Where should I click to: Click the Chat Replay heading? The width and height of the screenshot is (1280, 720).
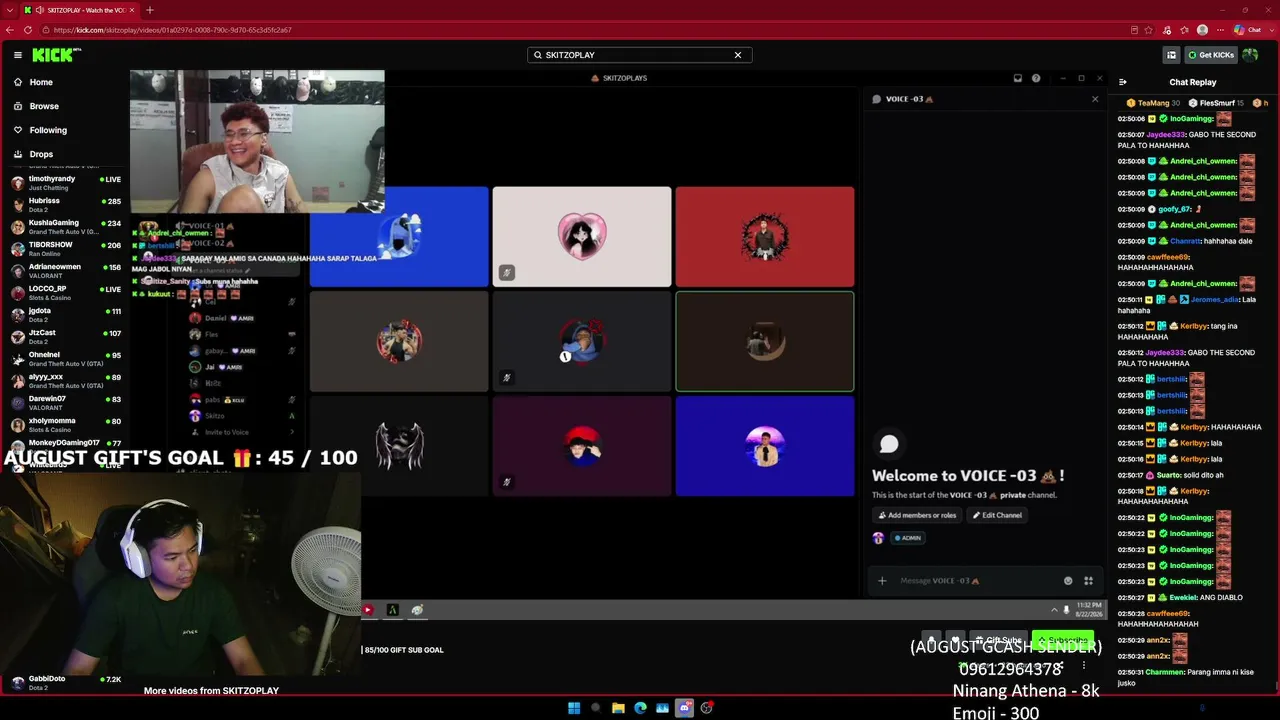click(x=1193, y=82)
